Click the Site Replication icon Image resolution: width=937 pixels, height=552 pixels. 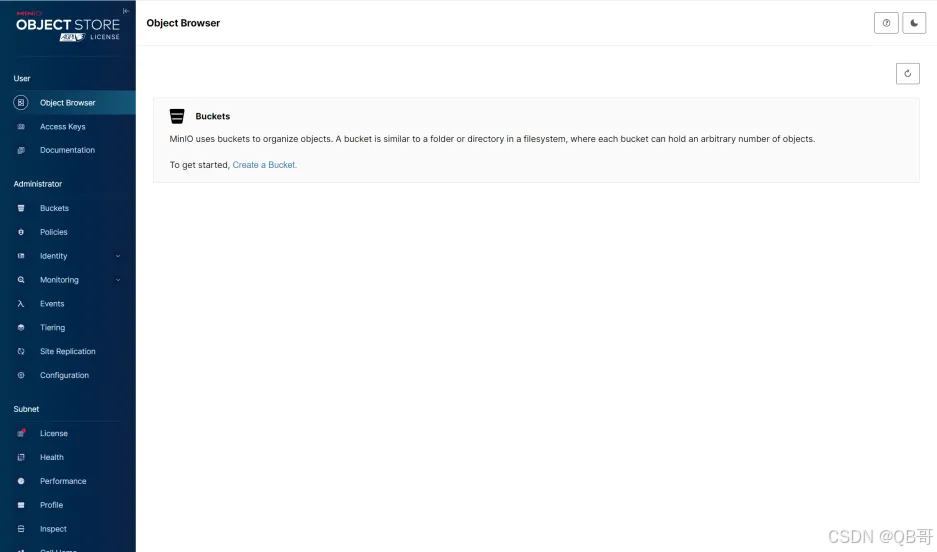tap(21, 352)
